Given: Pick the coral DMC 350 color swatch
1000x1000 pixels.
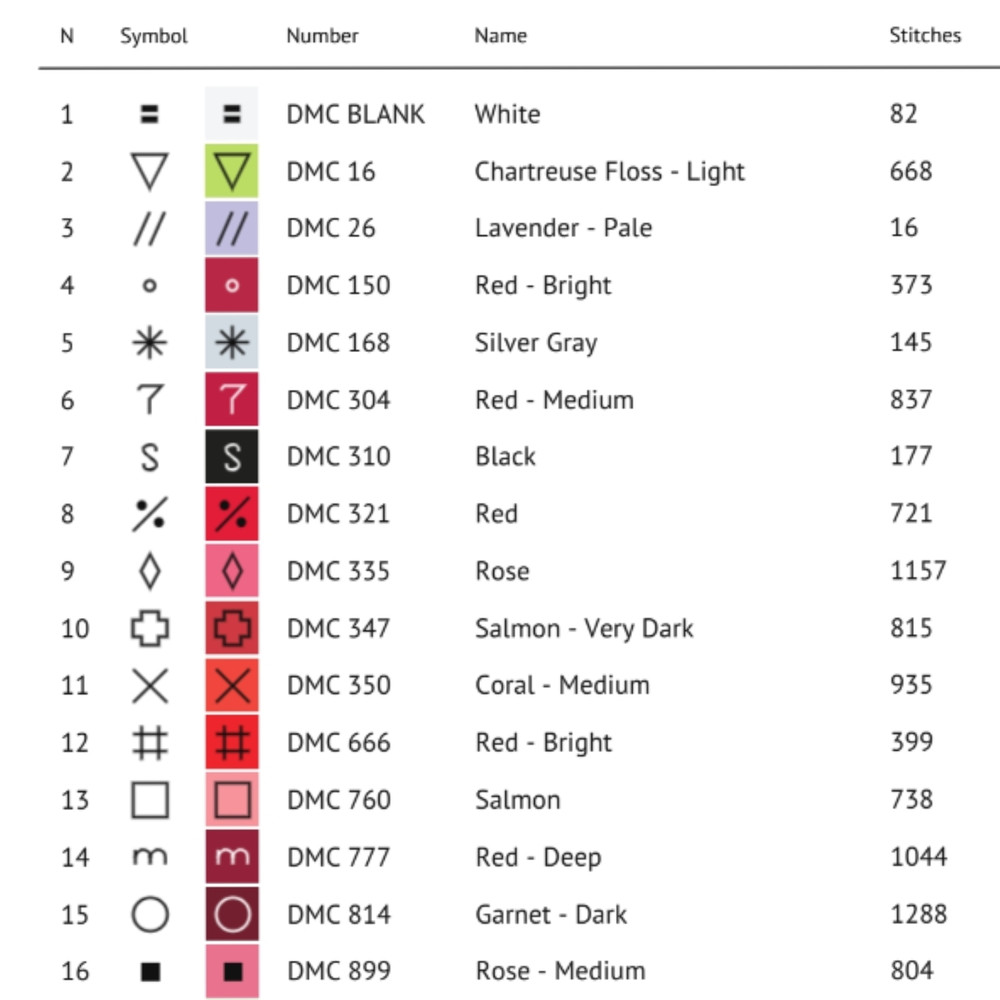Looking at the screenshot, I should (x=232, y=686).
